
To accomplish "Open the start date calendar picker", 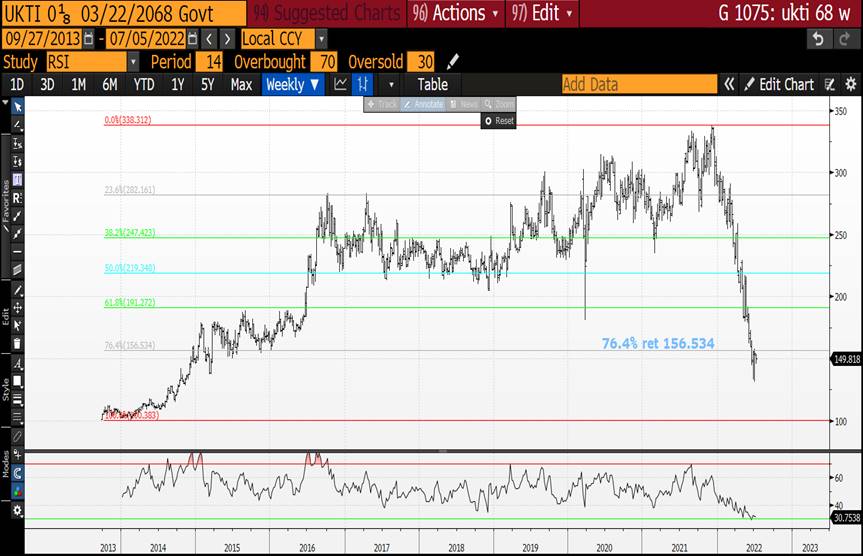I will tap(89, 38).
